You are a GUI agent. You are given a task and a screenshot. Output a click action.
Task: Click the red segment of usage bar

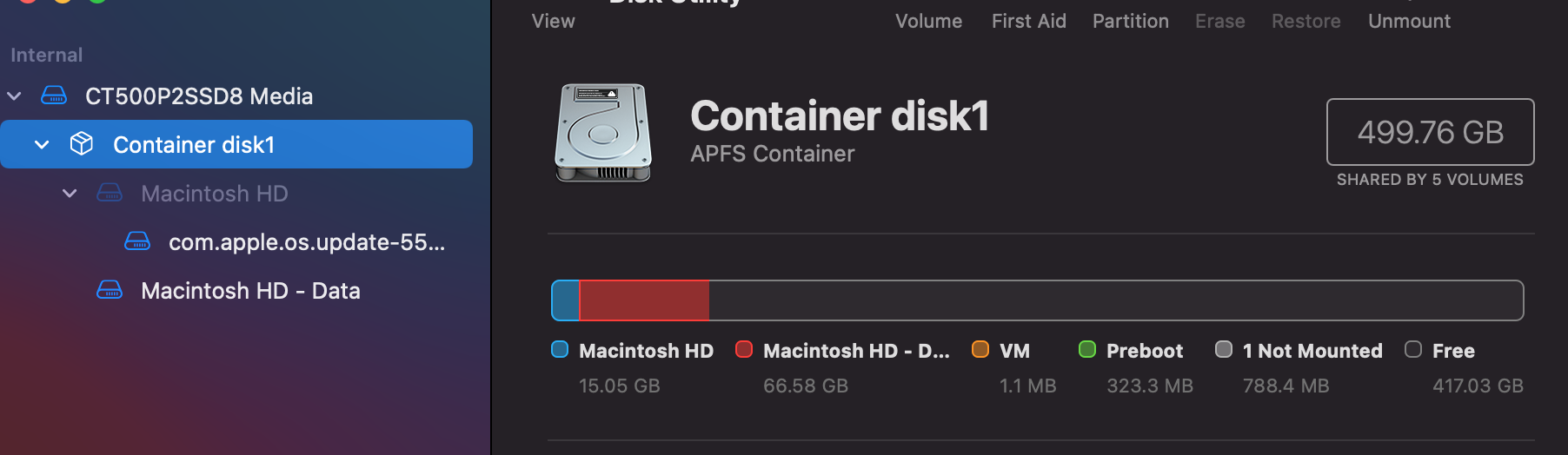644,300
